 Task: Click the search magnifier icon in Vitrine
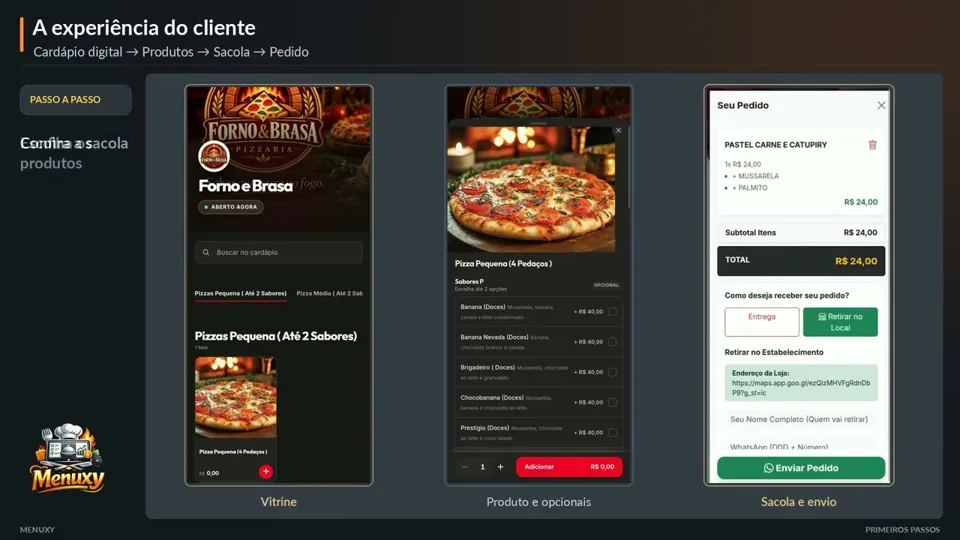point(206,252)
